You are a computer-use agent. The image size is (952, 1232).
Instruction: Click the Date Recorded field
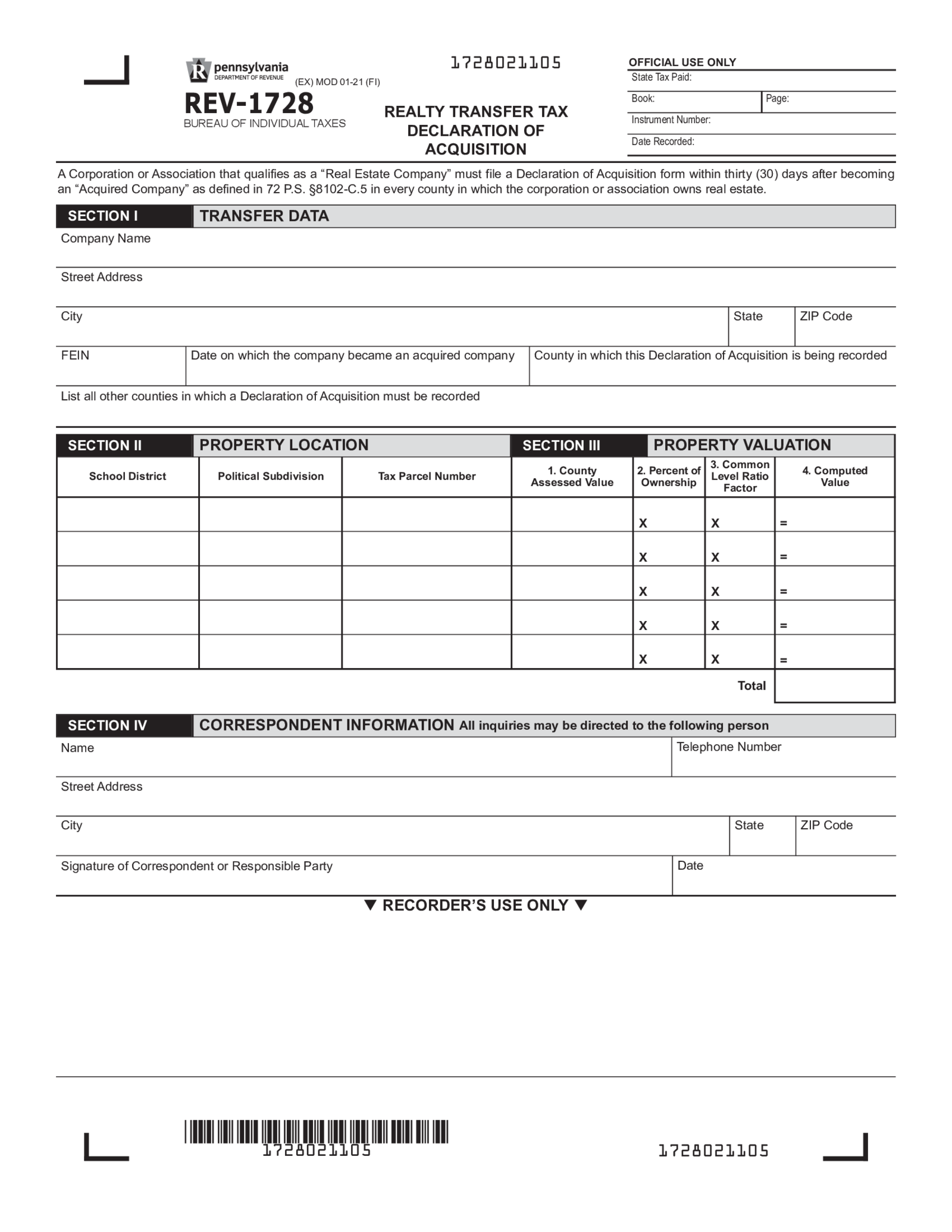tap(762, 145)
